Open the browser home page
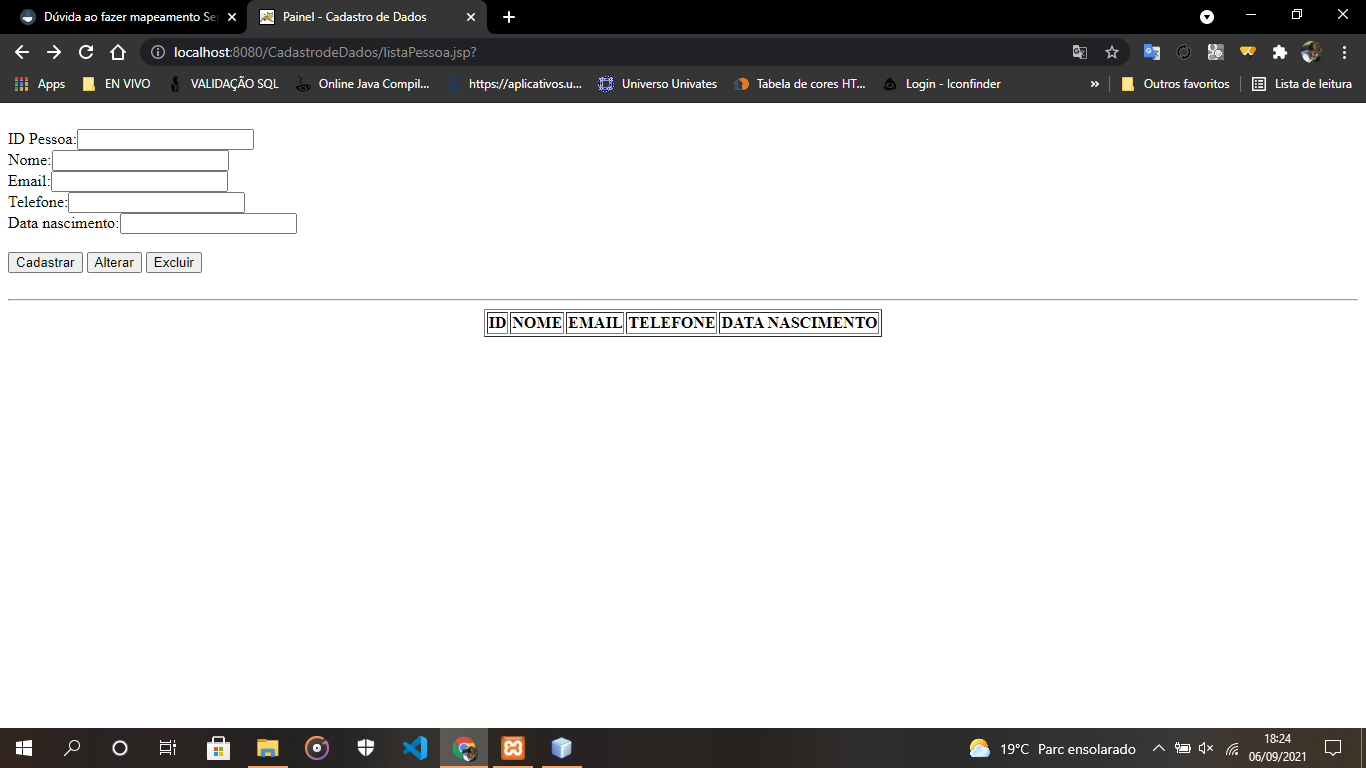Screen dimensions: 1366x768 118,52
